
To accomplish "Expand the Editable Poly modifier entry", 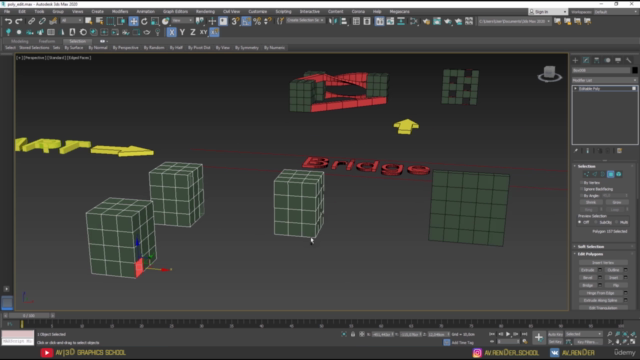I will click(576, 89).
